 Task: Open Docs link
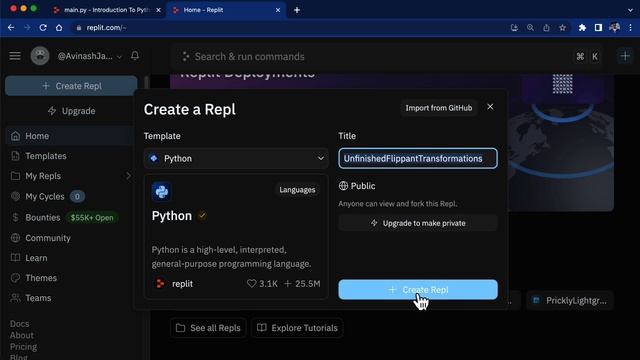20,324
